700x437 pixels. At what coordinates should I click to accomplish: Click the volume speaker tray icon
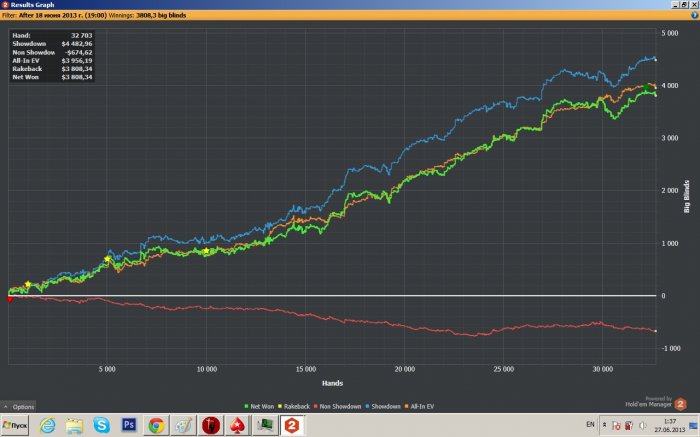(x=643, y=425)
